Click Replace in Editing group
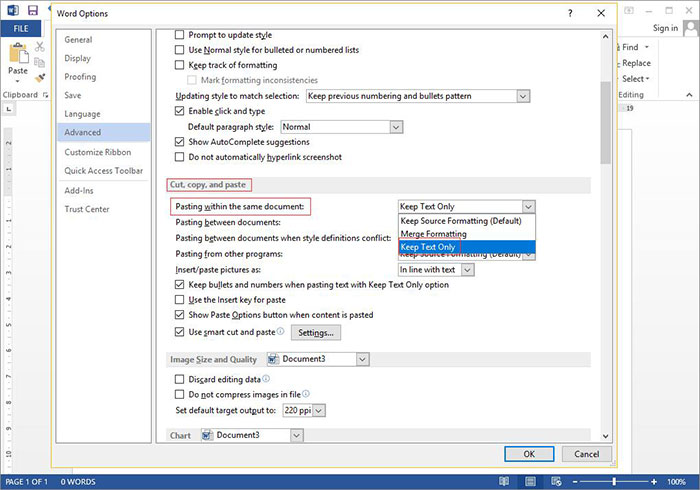The image size is (700, 490). click(636, 63)
